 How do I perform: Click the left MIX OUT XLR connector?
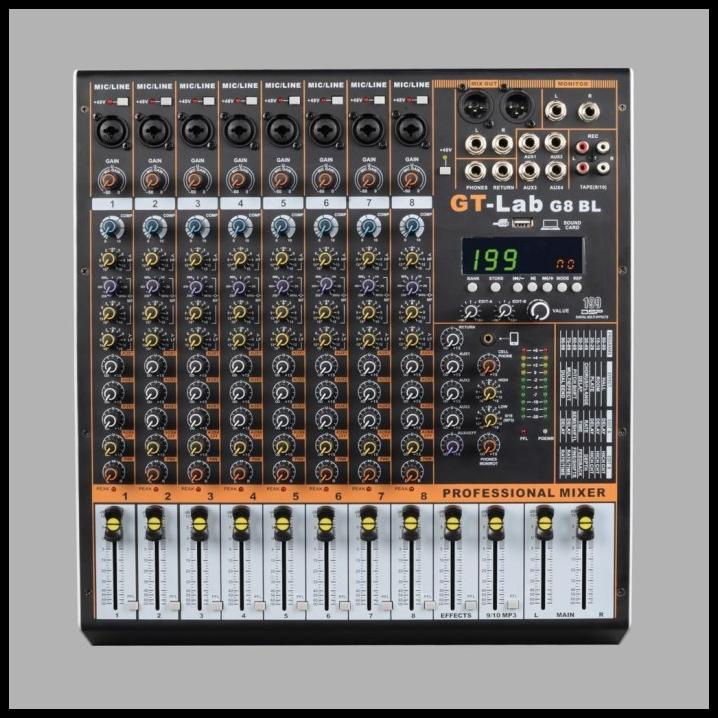tap(475, 105)
